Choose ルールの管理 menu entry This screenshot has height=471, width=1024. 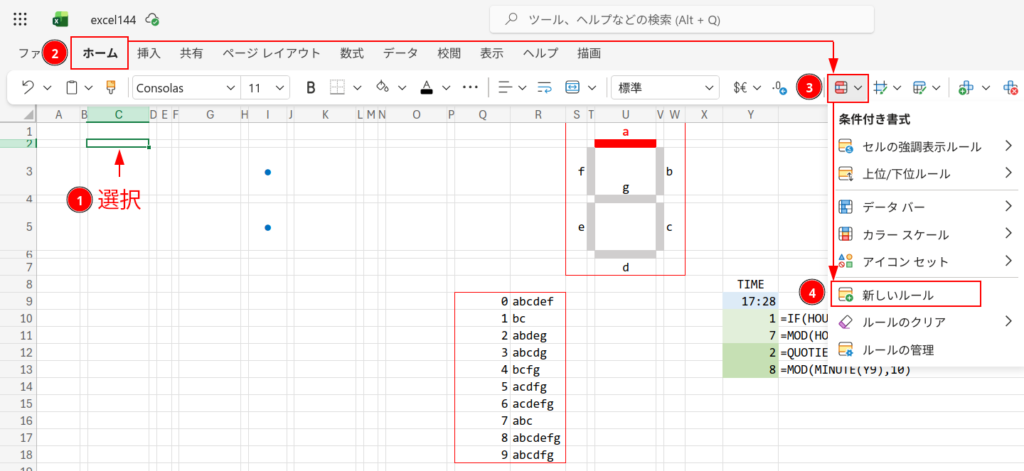click(897, 349)
